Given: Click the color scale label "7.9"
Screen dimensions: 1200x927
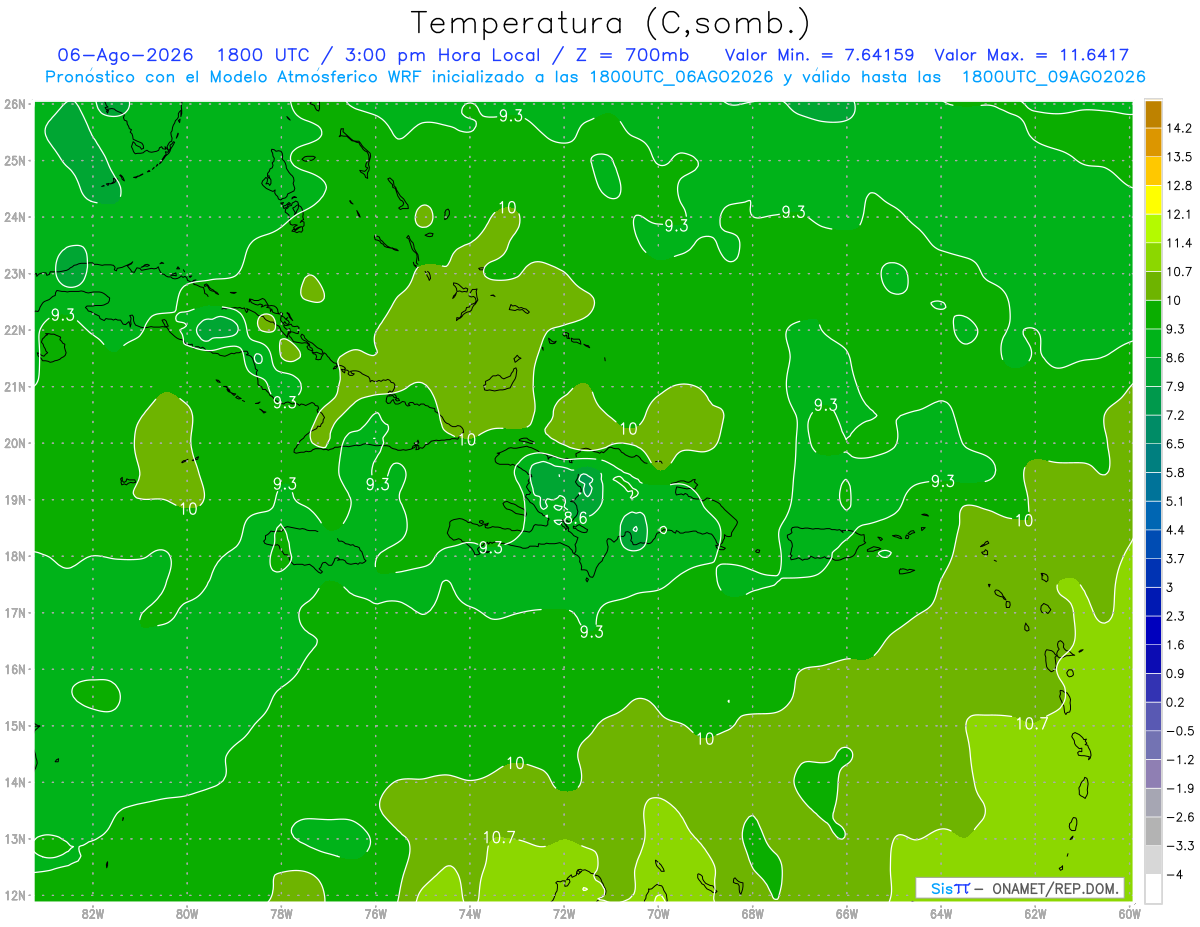Looking at the screenshot, I should click(1175, 386).
